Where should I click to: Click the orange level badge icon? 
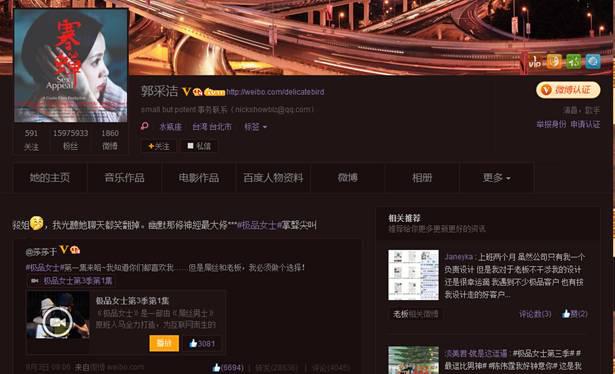click(554, 62)
